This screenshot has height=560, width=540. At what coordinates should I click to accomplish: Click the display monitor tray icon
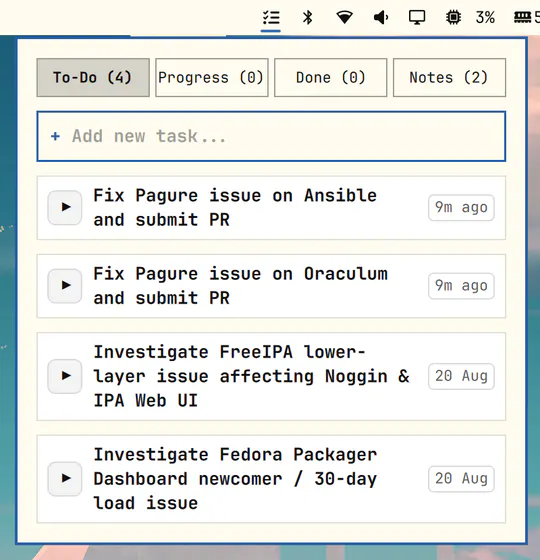click(x=417, y=17)
